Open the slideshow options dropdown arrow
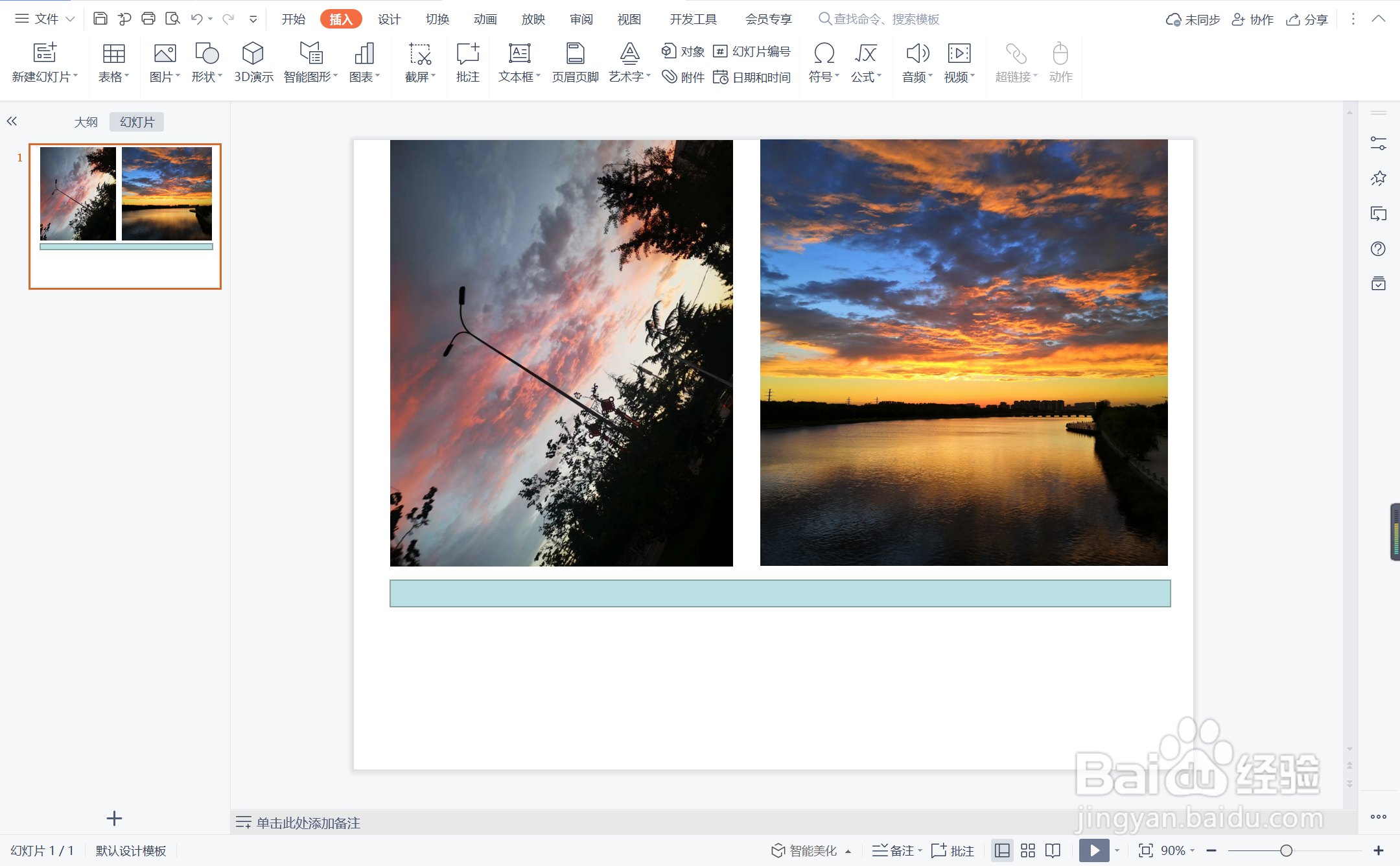The height and width of the screenshot is (866, 1400). [x=1117, y=850]
